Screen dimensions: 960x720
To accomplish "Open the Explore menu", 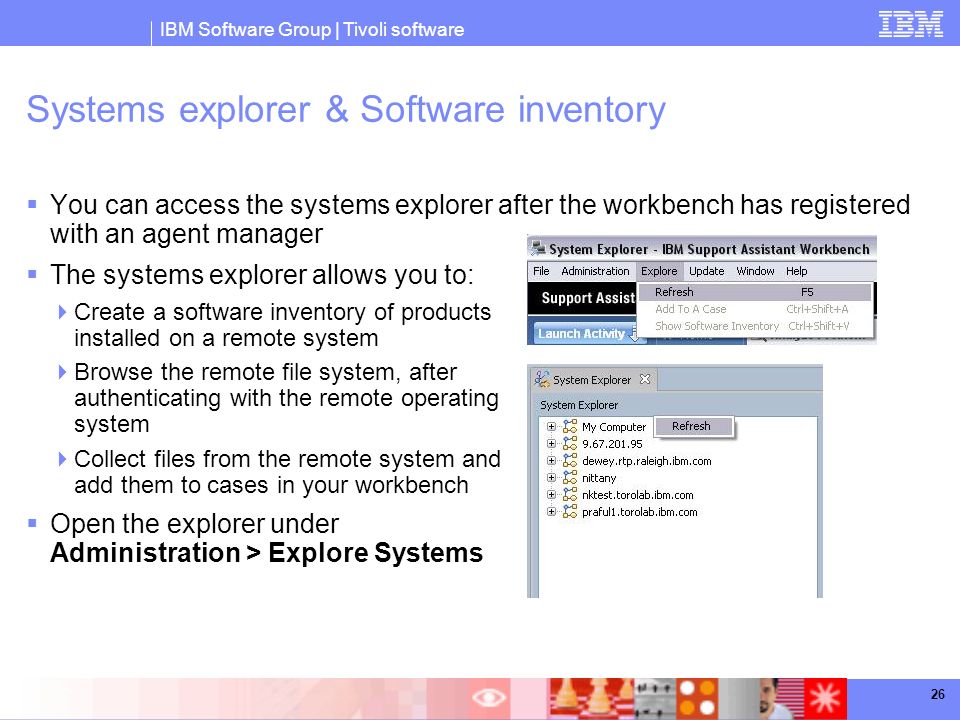I will [659, 271].
